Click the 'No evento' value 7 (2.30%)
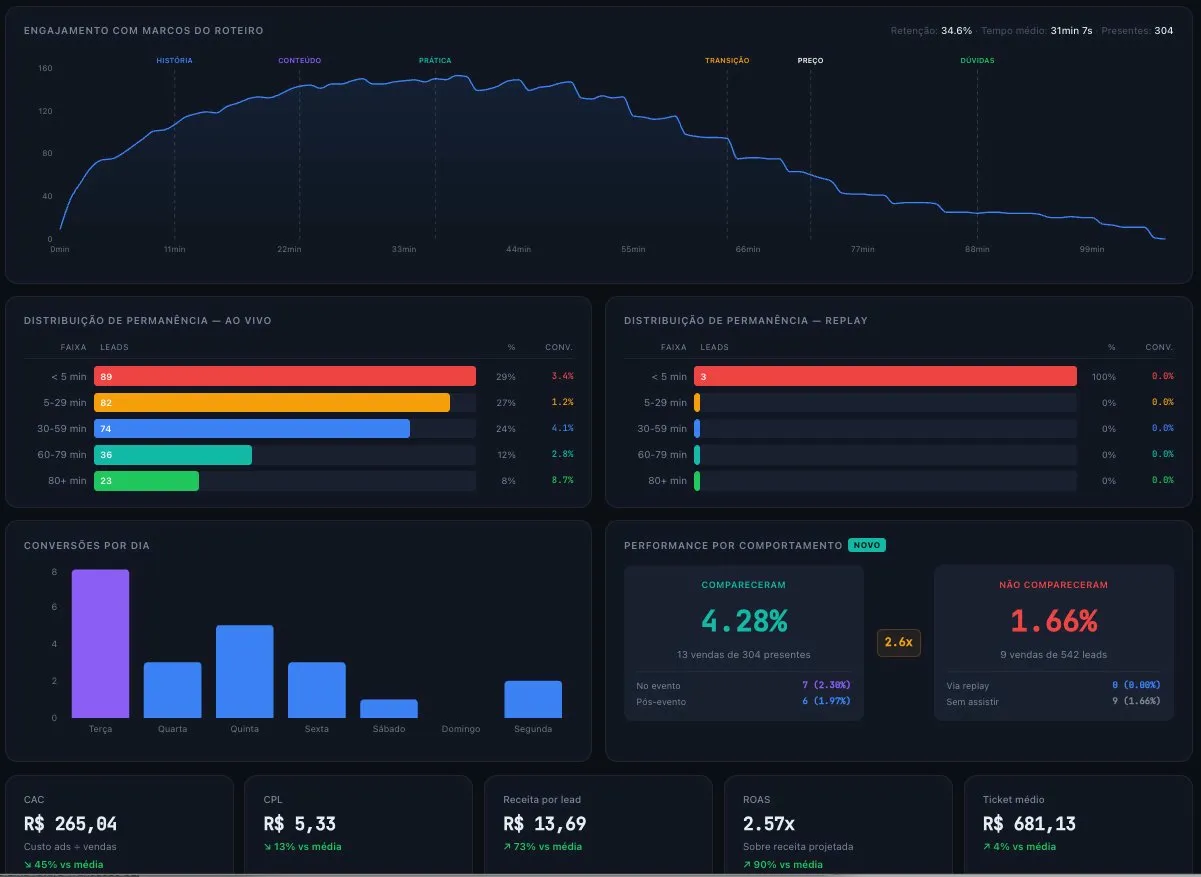Screen dimensions: 1201x877 [826, 686]
